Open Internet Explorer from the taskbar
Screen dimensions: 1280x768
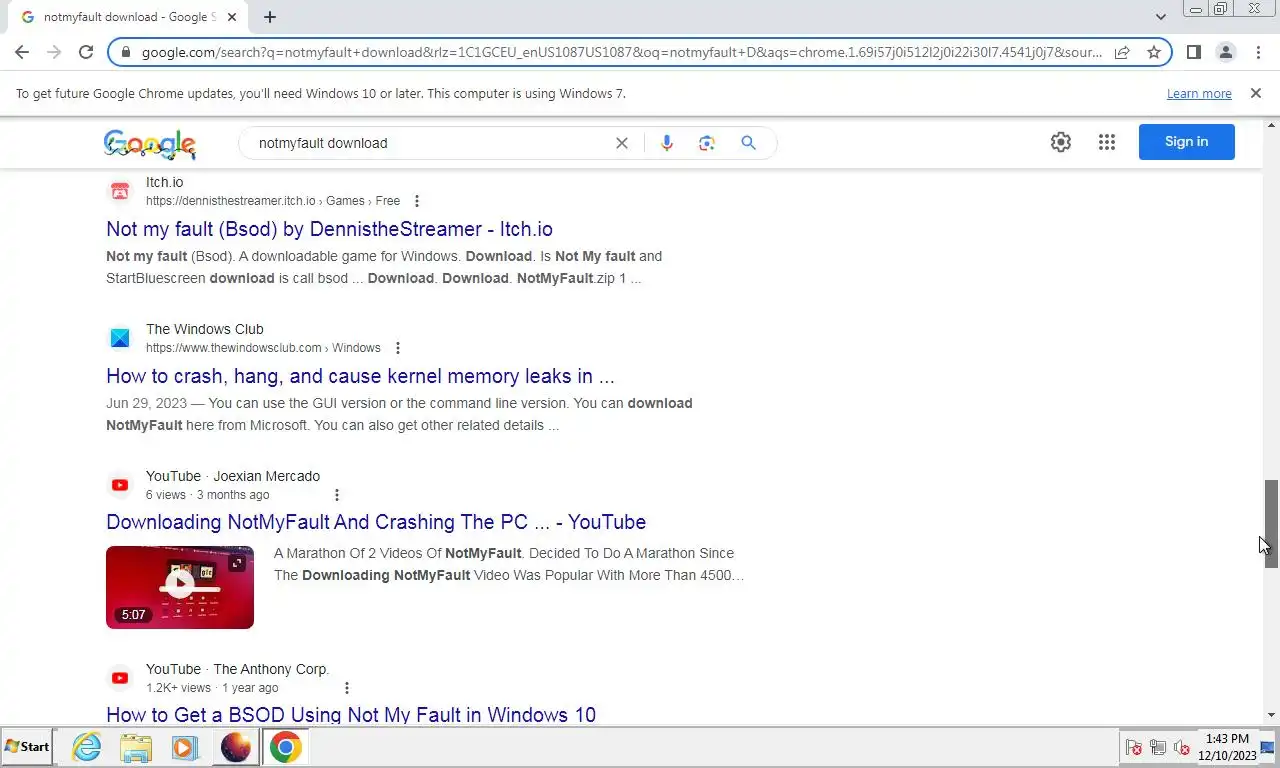(x=87, y=747)
